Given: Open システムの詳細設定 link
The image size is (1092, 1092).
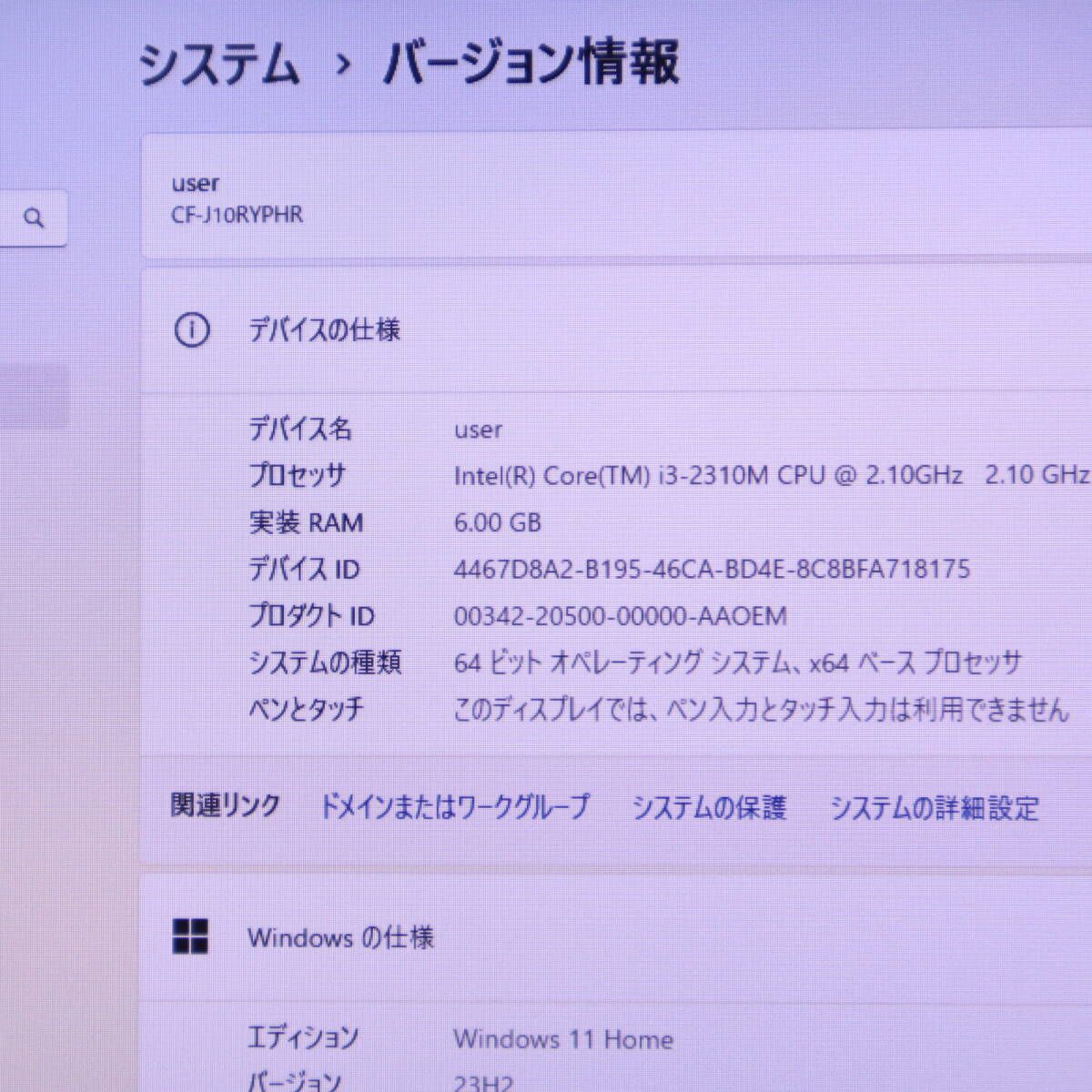Looking at the screenshot, I should [x=935, y=807].
